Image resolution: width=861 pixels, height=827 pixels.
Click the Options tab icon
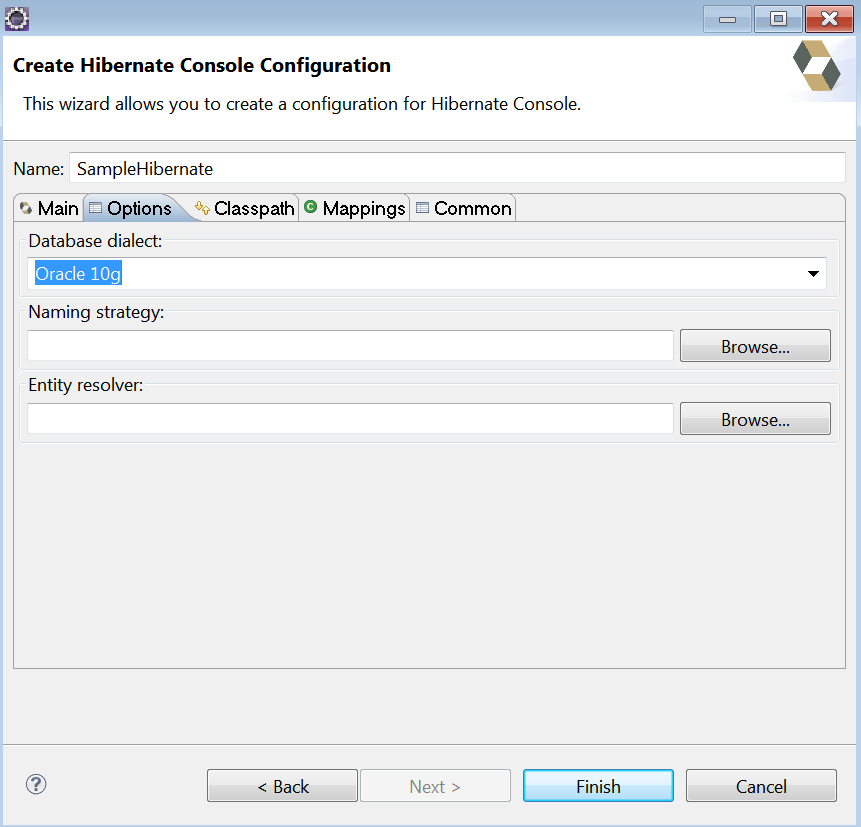pyautogui.click(x=95, y=208)
